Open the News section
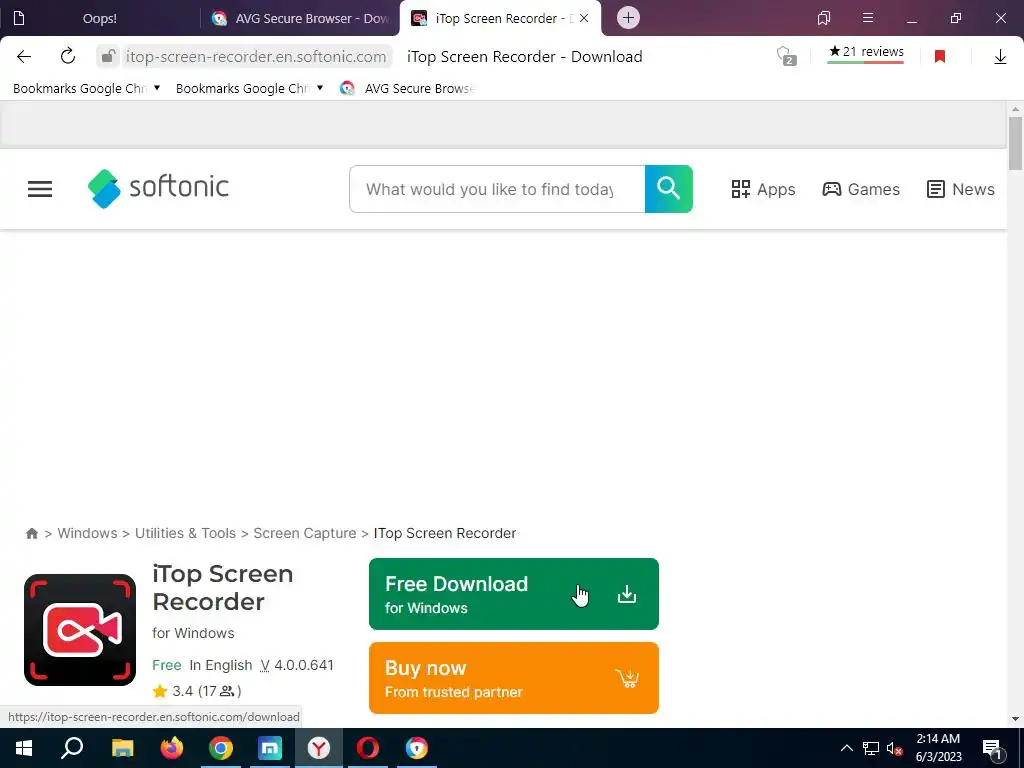This screenshot has width=1024, height=768. tap(961, 189)
